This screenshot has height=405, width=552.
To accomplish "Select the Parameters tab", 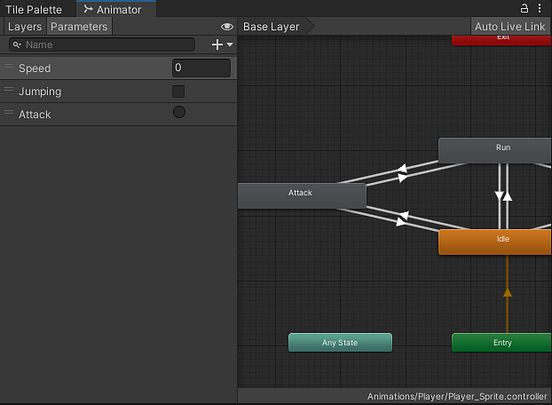I will coord(79,26).
